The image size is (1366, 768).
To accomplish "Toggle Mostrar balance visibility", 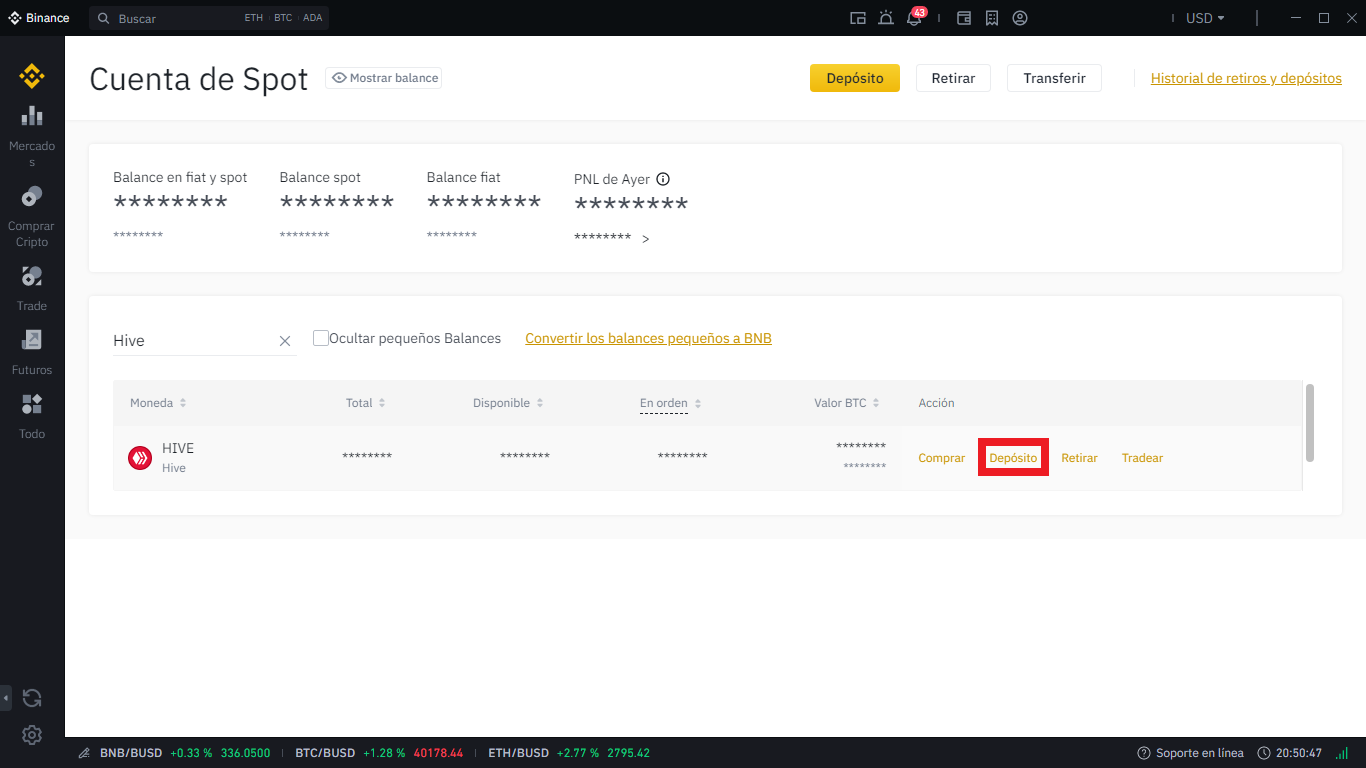I will 384,78.
